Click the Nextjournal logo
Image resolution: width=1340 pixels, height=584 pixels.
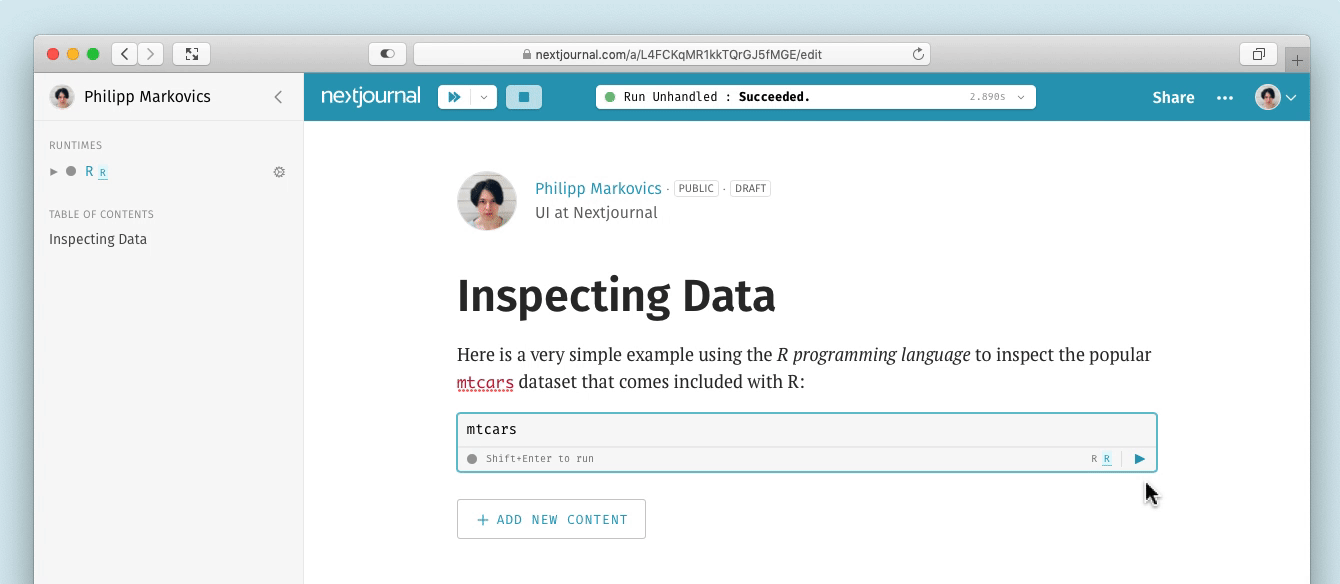click(371, 97)
